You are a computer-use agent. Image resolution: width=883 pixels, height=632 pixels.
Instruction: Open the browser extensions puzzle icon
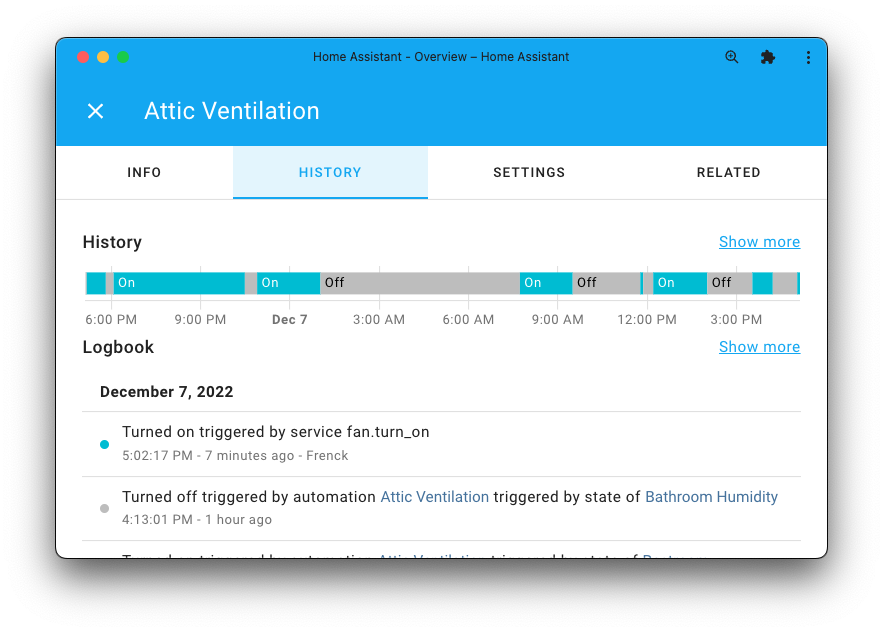click(x=768, y=57)
